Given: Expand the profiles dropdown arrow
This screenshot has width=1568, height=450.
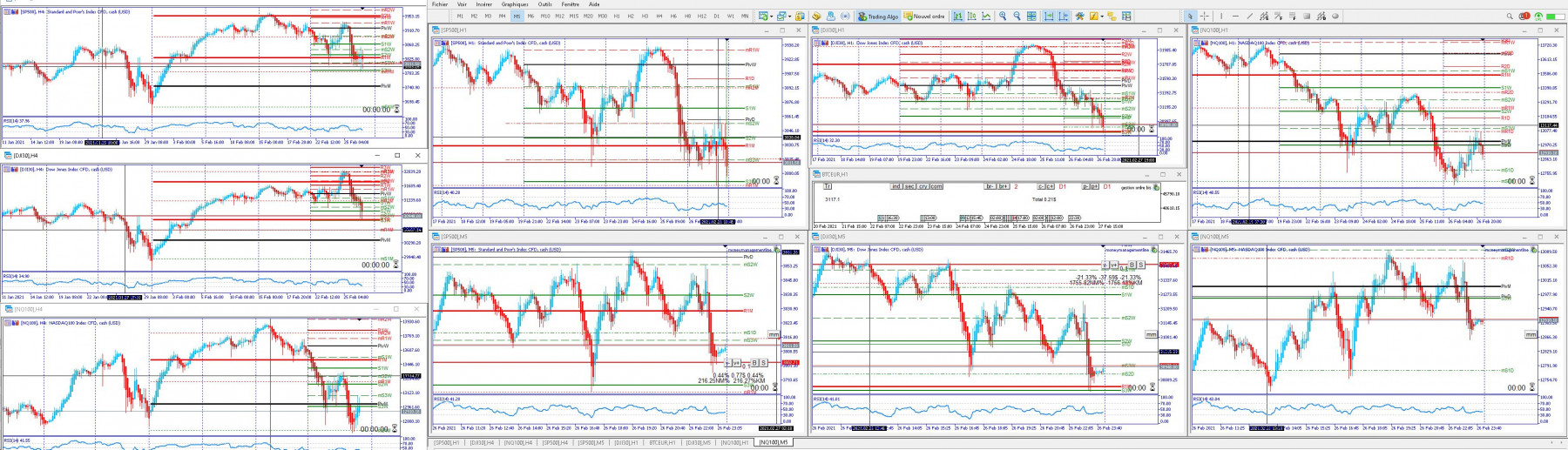Looking at the screenshot, I should point(789,16).
